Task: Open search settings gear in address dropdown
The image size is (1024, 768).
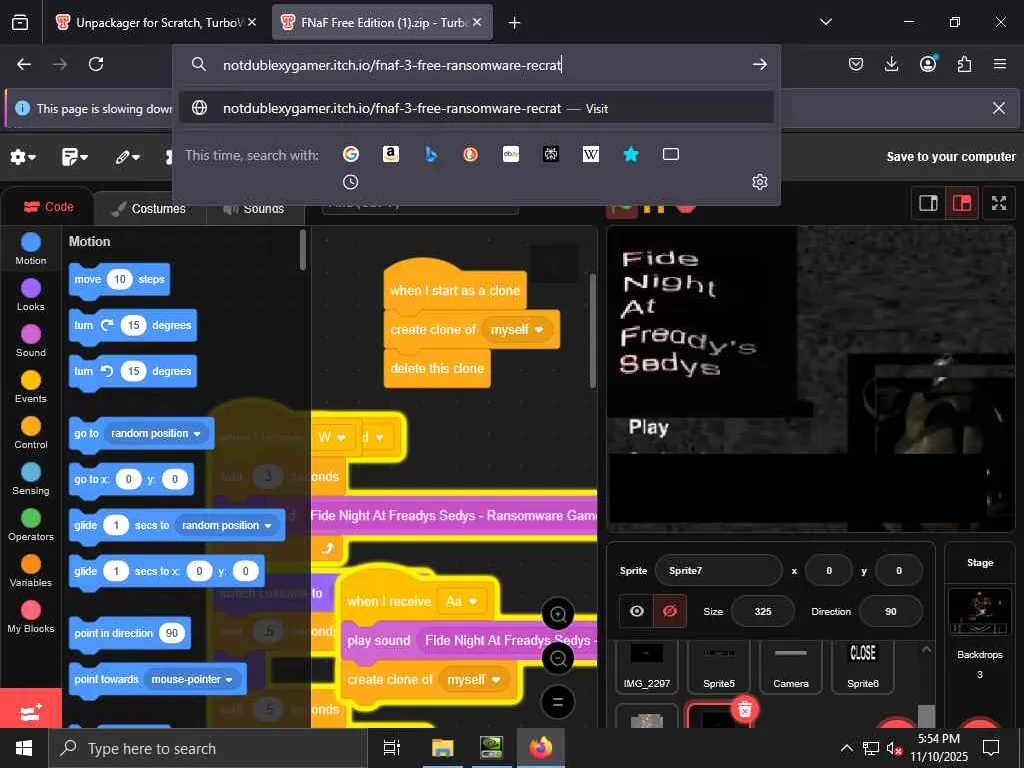Action: tap(760, 182)
